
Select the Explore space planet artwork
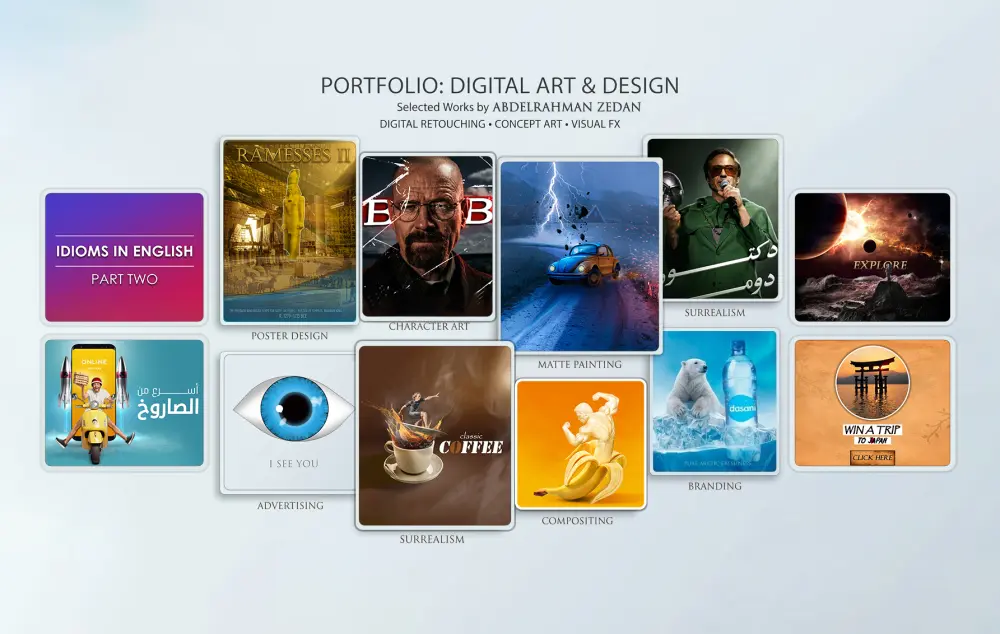(872, 257)
